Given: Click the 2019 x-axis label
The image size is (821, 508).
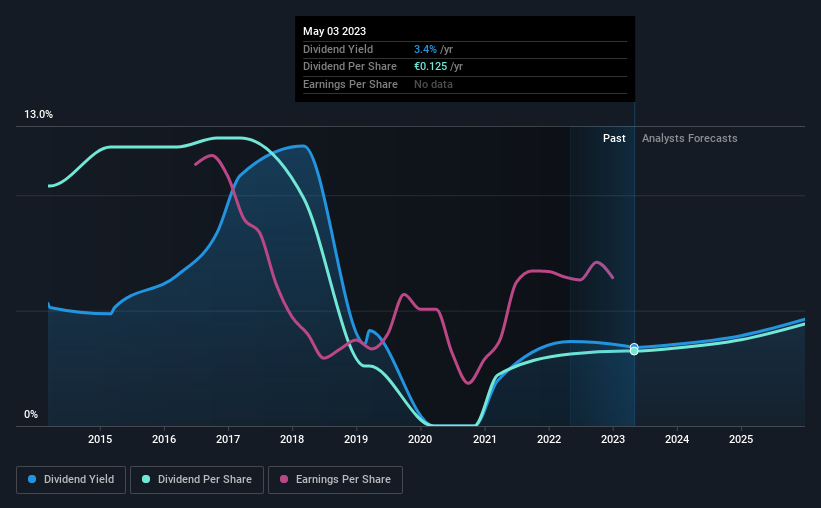Looking at the screenshot, I should point(356,439).
